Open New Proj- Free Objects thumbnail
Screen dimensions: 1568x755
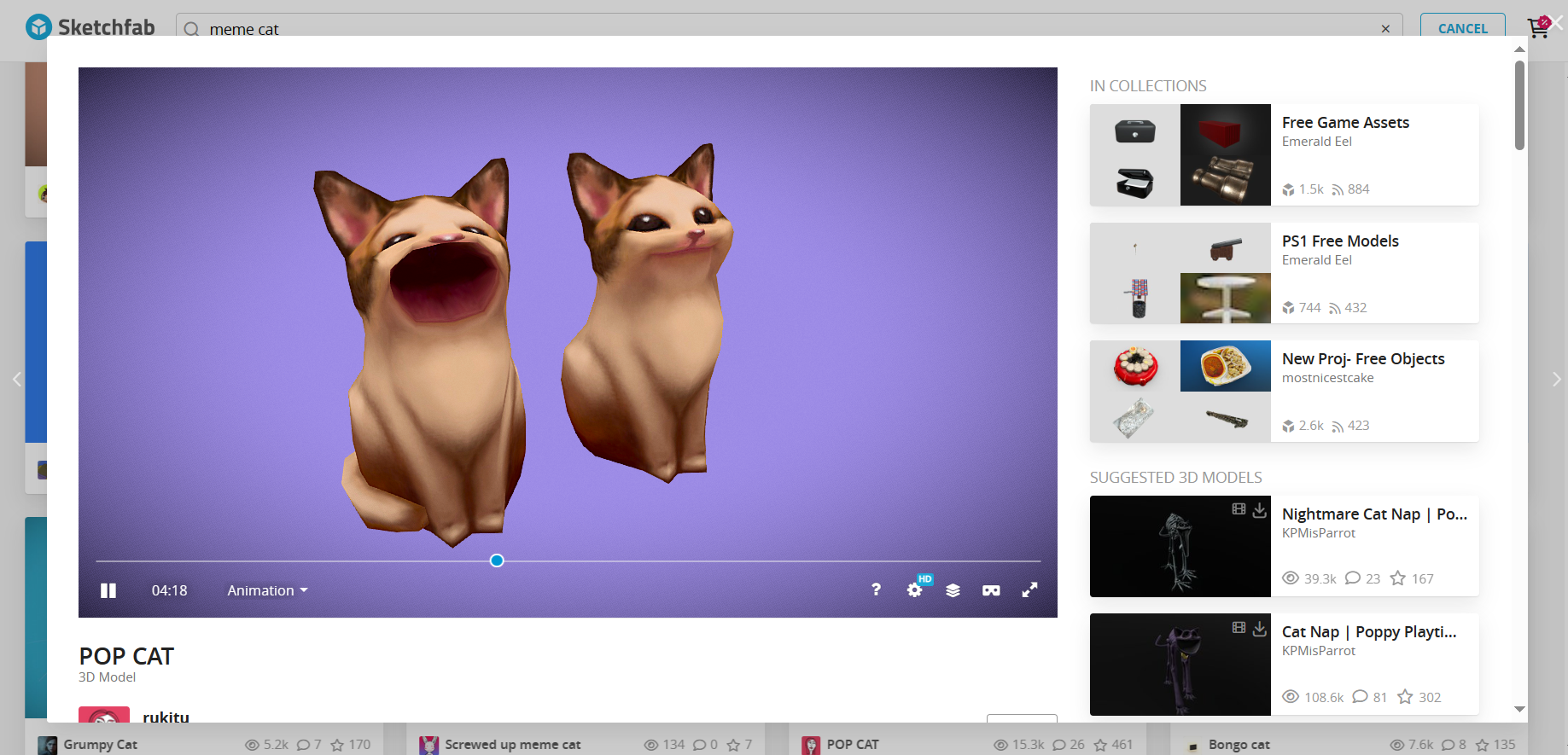[x=1180, y=391]
